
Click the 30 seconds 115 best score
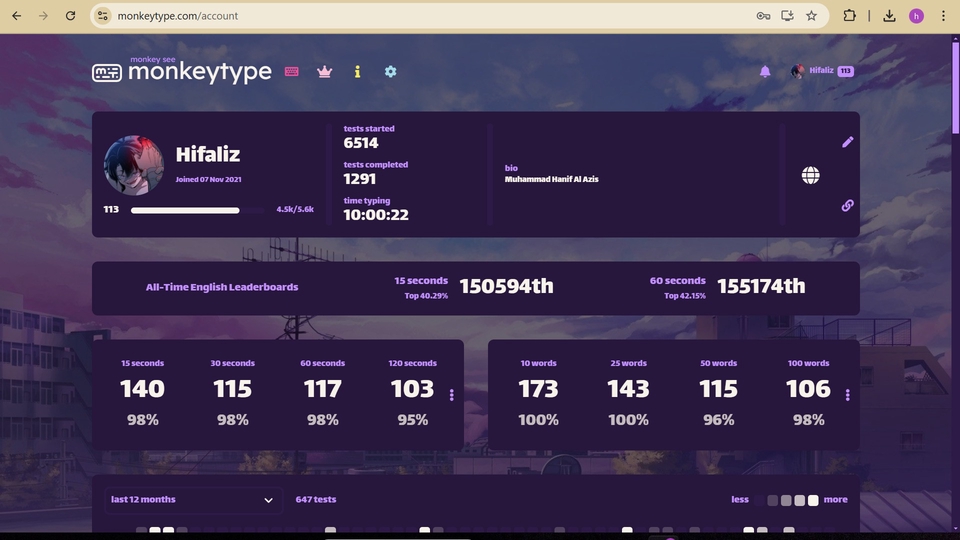click(233, 389)
